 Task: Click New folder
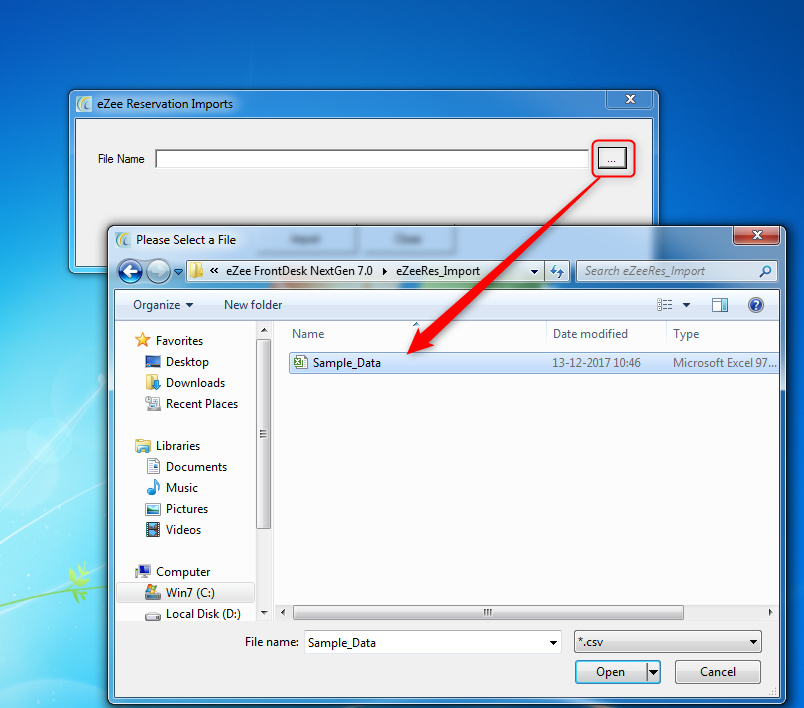(253, 305)
